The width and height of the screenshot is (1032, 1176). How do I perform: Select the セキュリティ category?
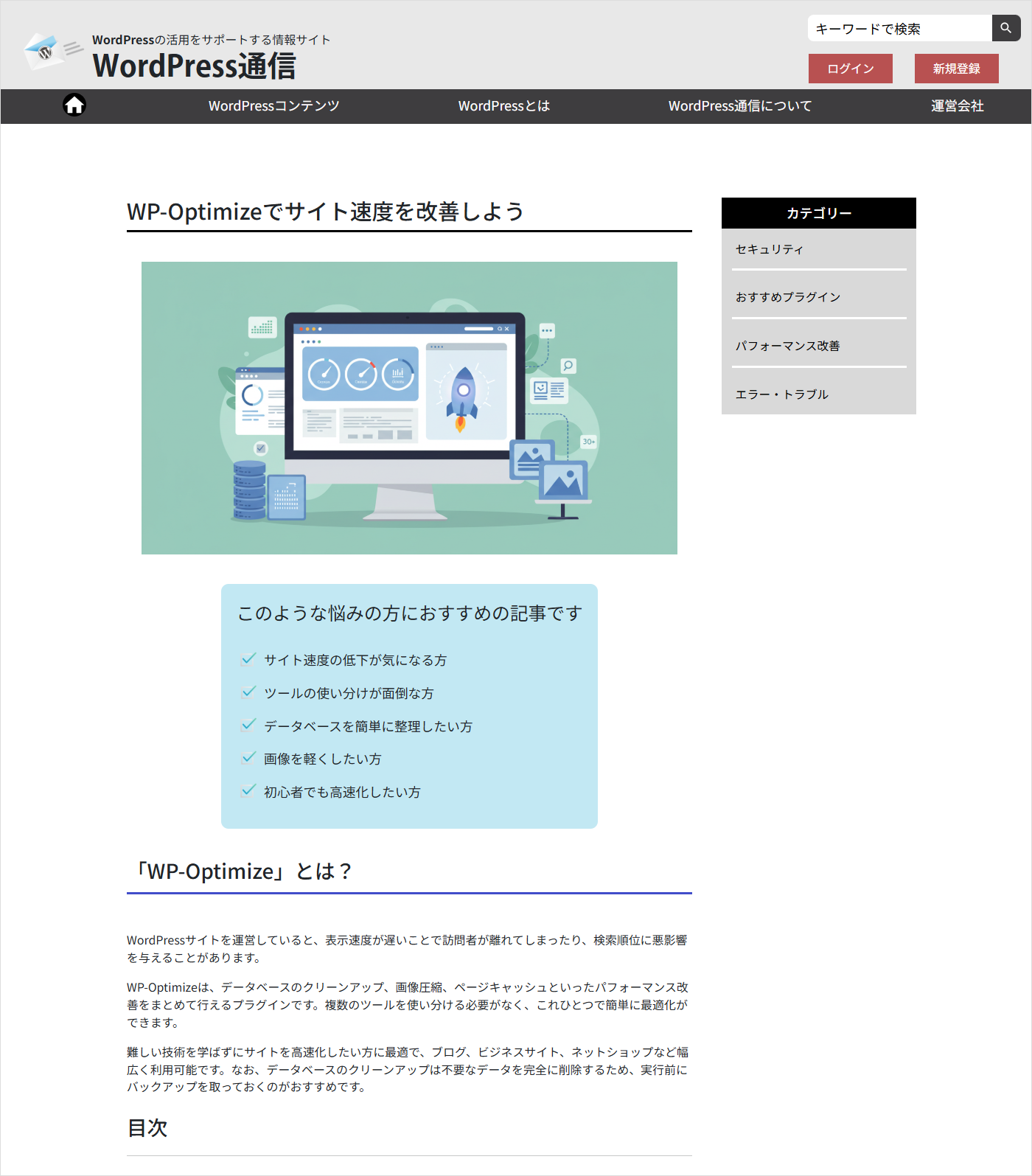click(x=770, y=249)
